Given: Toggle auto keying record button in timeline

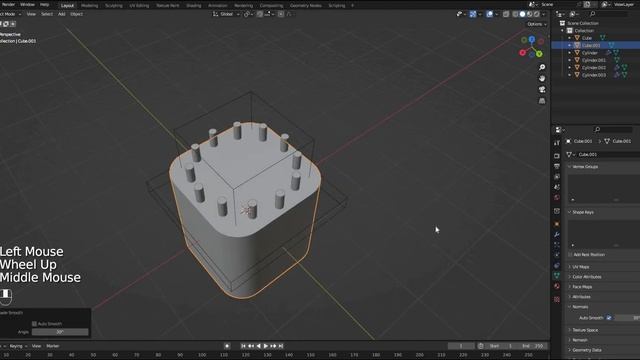Looking at the screenshot, I should coord(227,346).
